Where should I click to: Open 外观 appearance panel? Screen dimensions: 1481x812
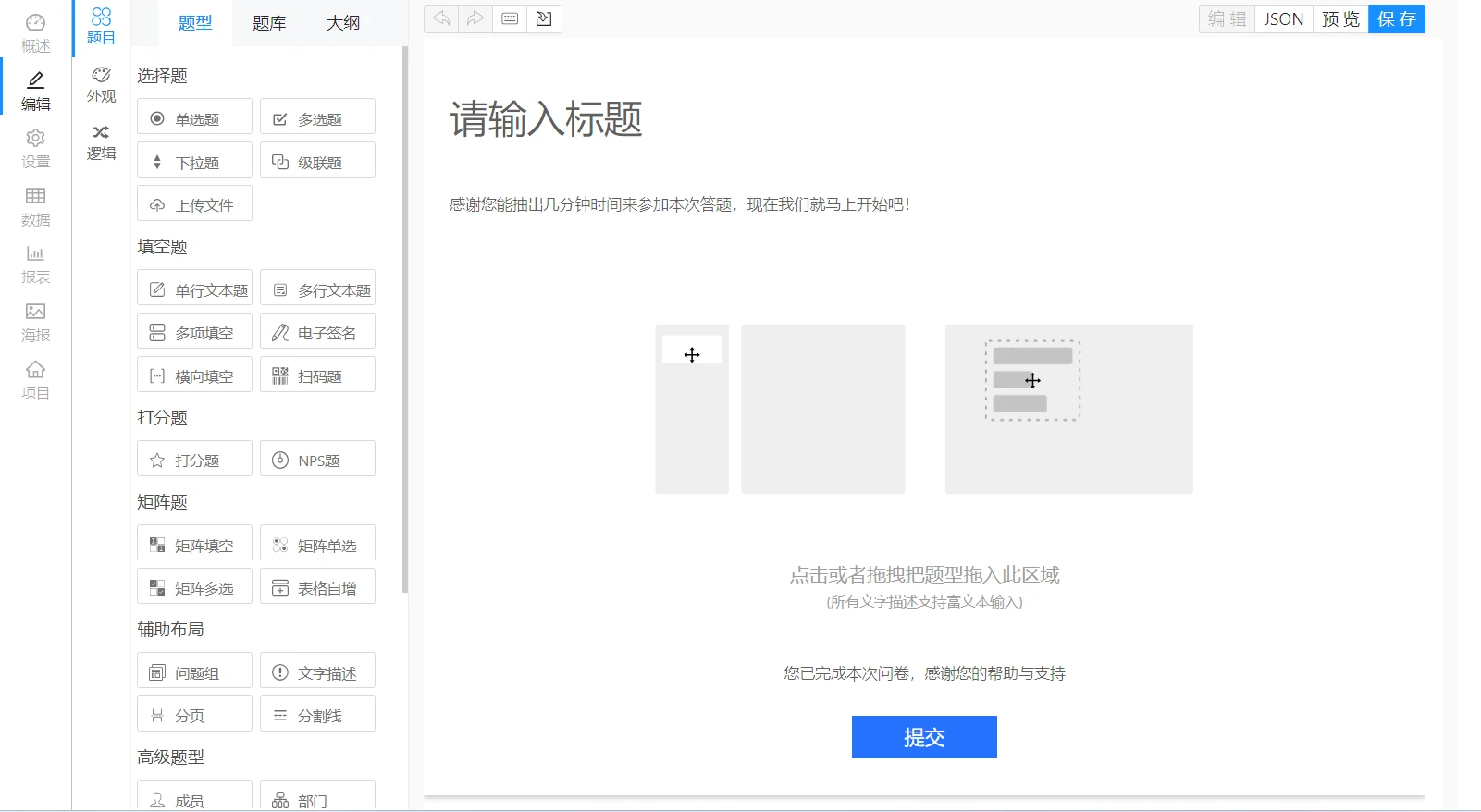101,84
